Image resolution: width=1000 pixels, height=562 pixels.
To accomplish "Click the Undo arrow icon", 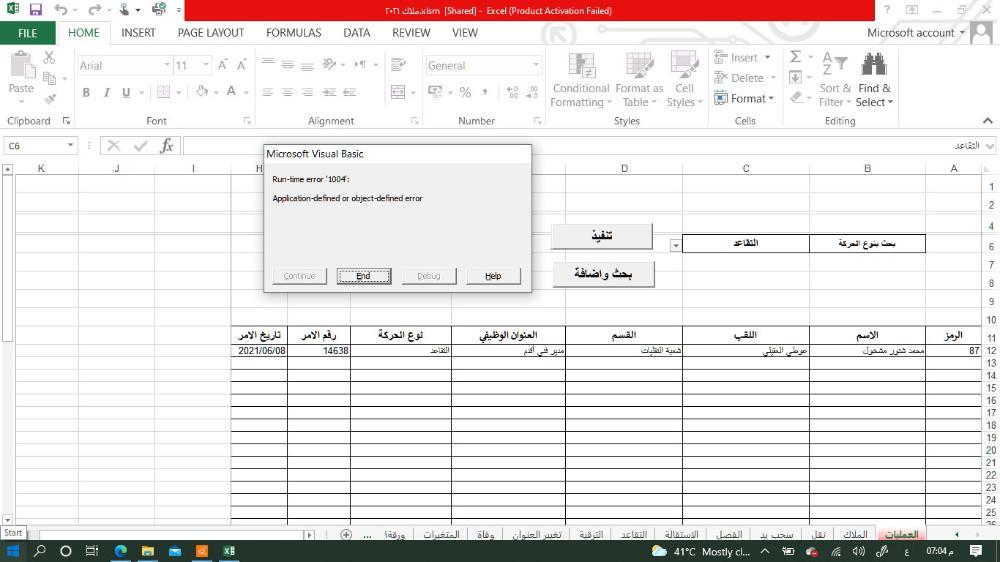I will click(61, 10).
